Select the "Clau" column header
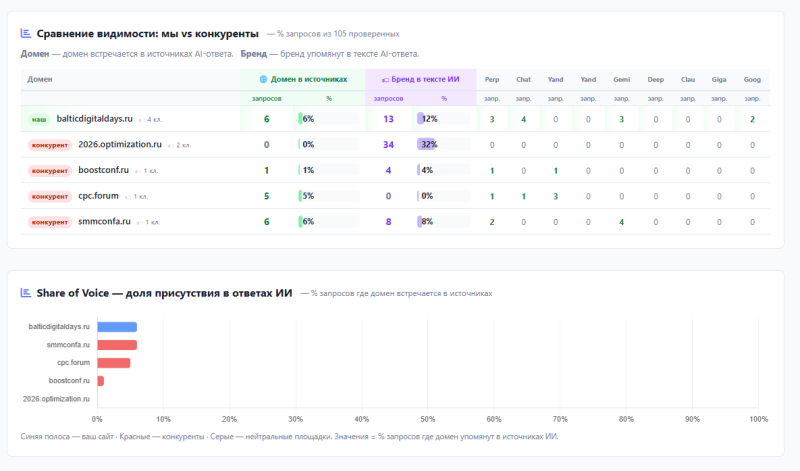The width and height of the screenshot is (800, 471). pos(688,80)
